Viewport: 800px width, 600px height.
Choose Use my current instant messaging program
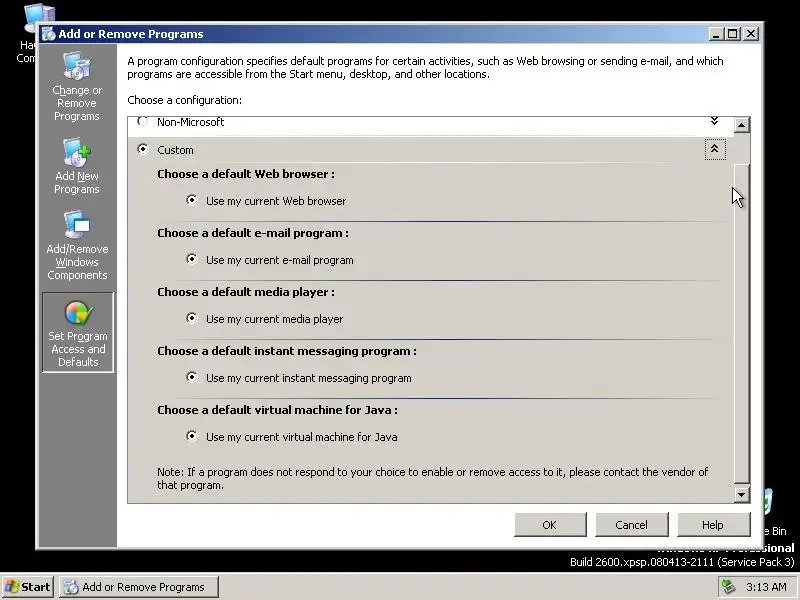click(192, 377)
